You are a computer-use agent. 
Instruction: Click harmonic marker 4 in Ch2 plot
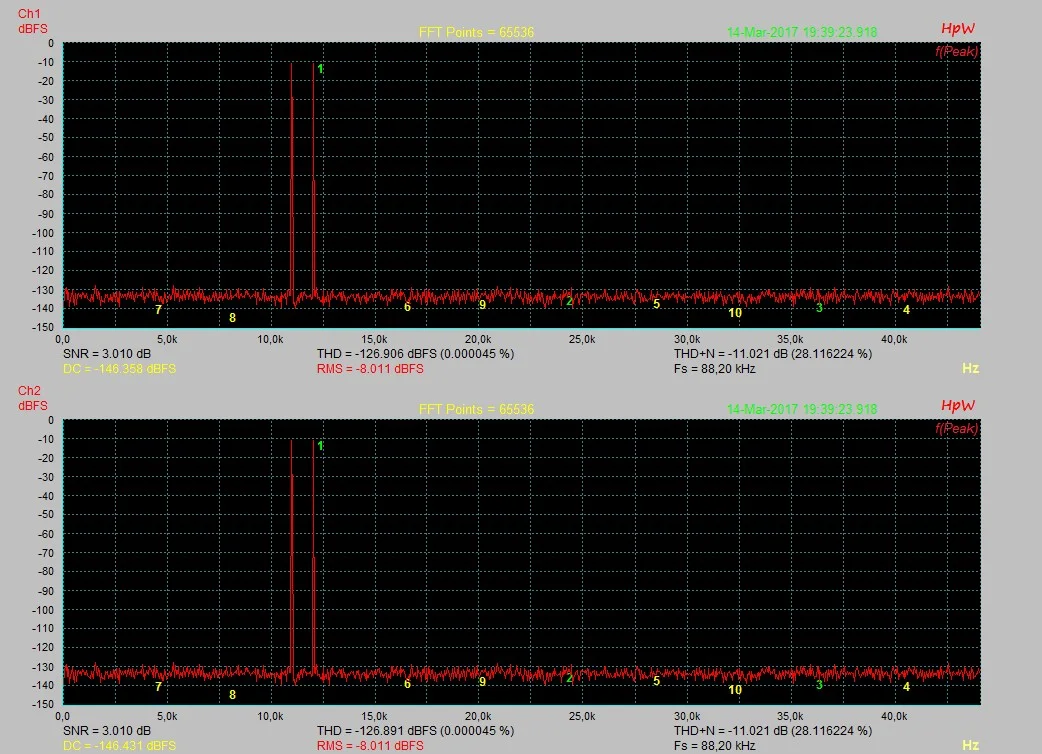pos(906,687)
